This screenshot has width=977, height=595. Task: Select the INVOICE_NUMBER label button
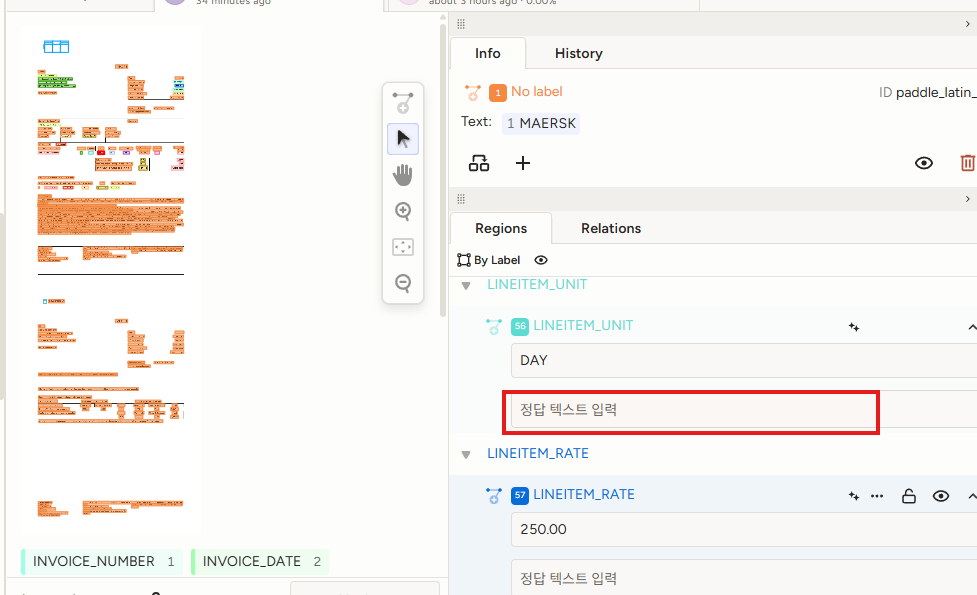(x=103, y=561)
